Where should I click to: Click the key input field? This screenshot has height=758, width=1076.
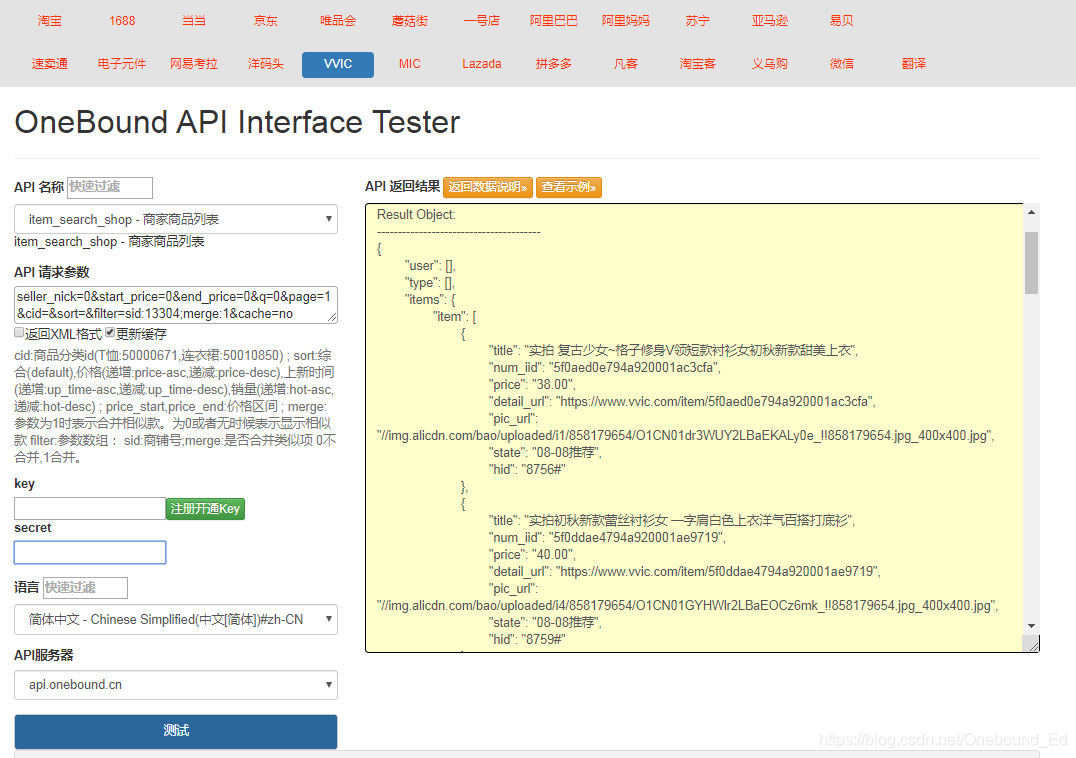[x=90, y=508]
